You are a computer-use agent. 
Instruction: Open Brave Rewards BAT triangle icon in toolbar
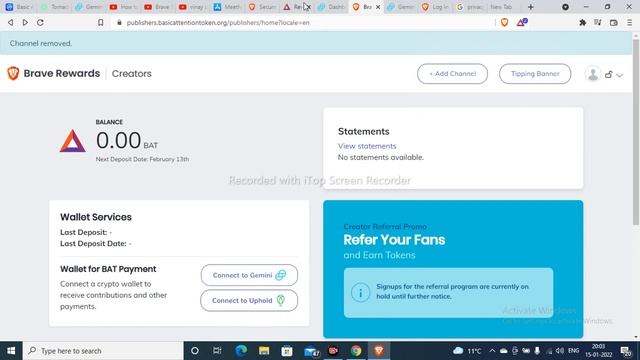522,22
